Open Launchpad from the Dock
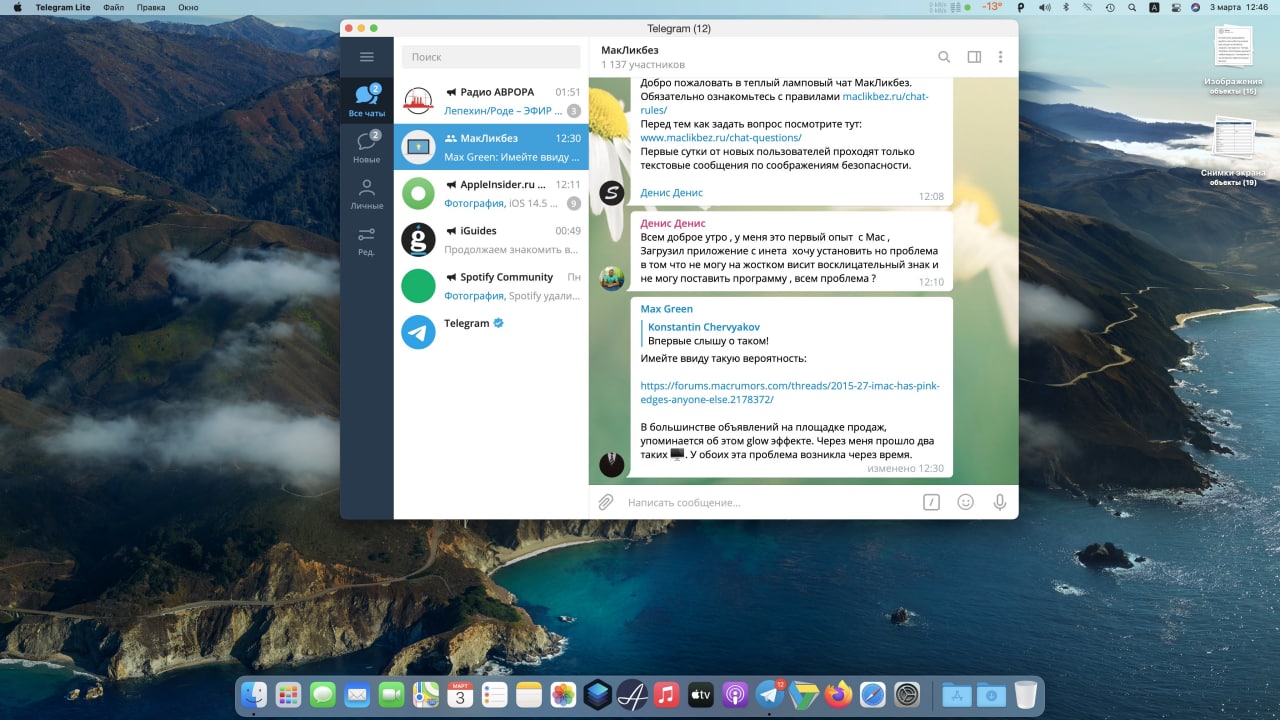The width and height of the screenshot is (1280, 720). pos(289,695)
